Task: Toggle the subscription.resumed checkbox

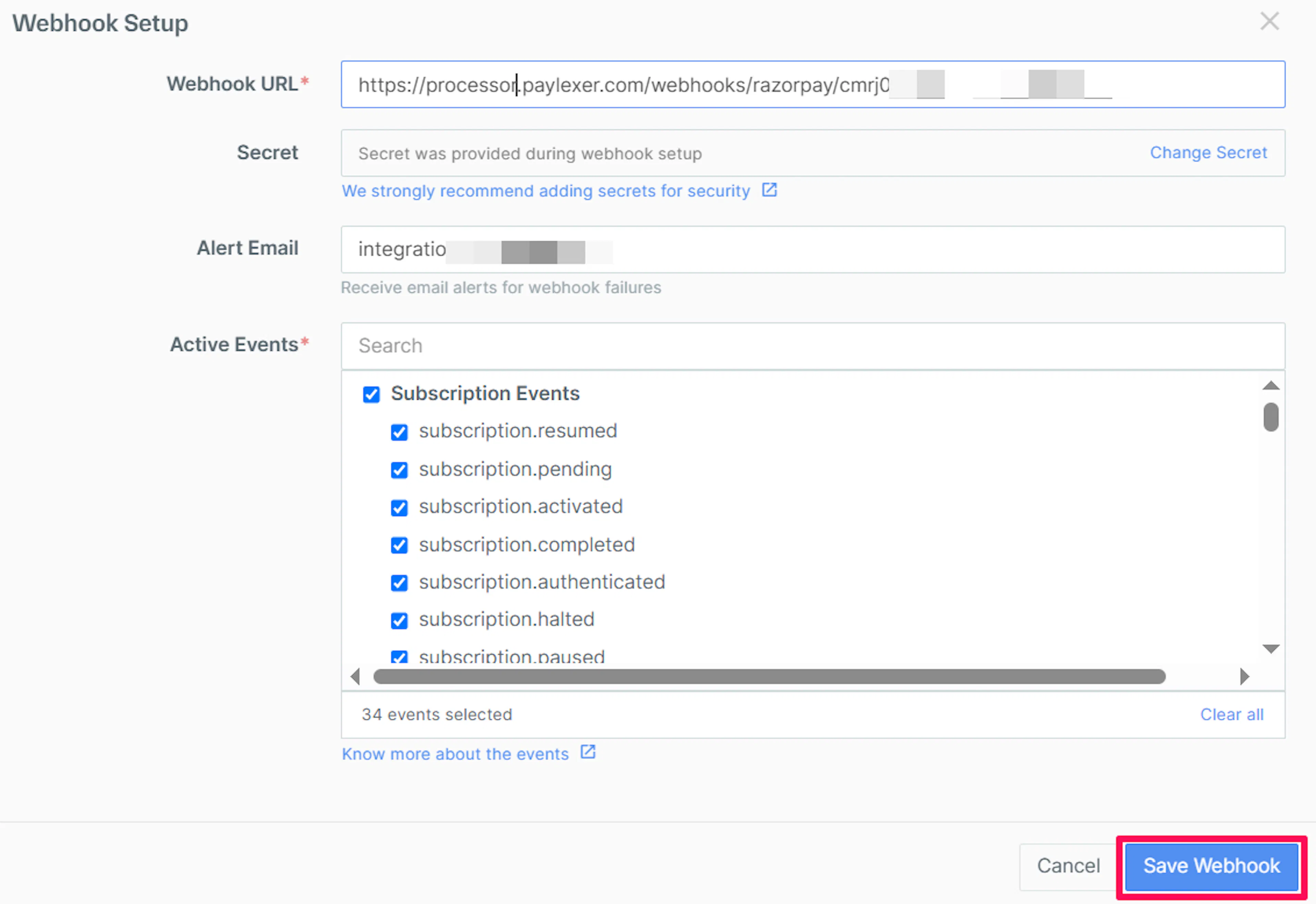Action: 399,432
